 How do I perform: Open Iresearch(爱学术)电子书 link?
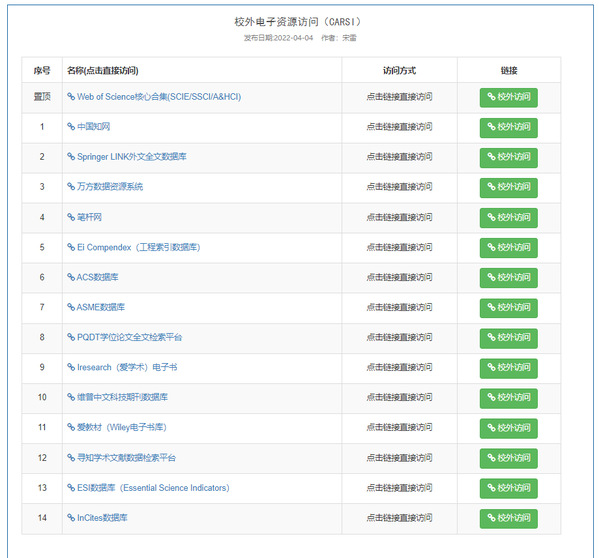click(122, 367)
